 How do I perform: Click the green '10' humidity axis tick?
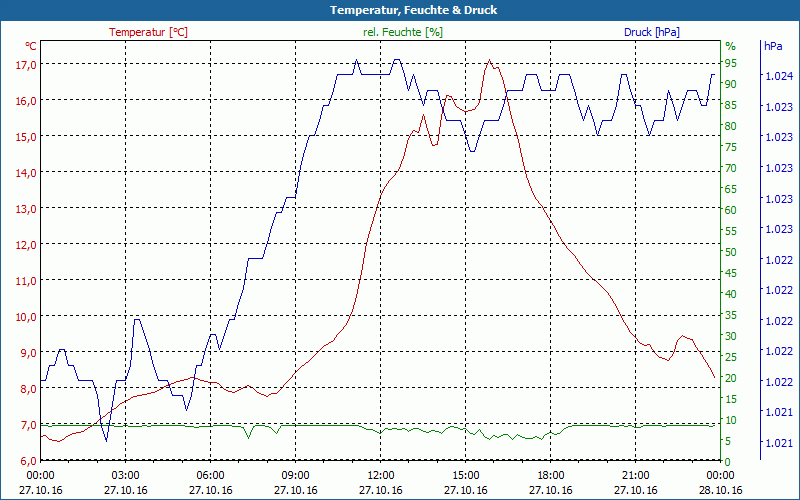coord(731,420)
